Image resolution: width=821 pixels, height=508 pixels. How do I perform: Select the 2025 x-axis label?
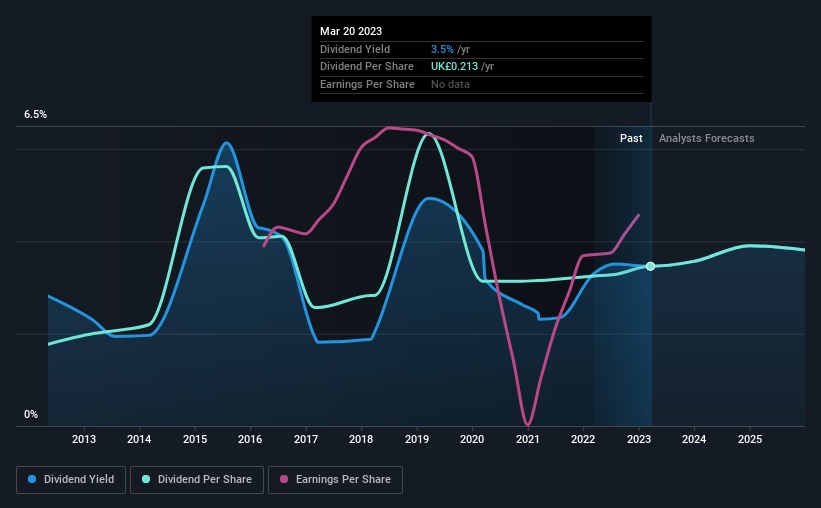pos(750,439)
